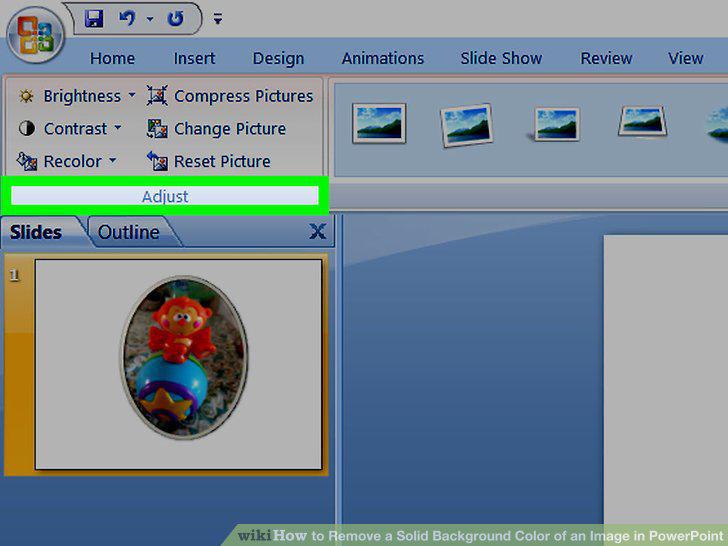Viewport: 728px width, 546px height.
Task: Open the Undo history dropdown arrow
Action: [x=150, y=19]
